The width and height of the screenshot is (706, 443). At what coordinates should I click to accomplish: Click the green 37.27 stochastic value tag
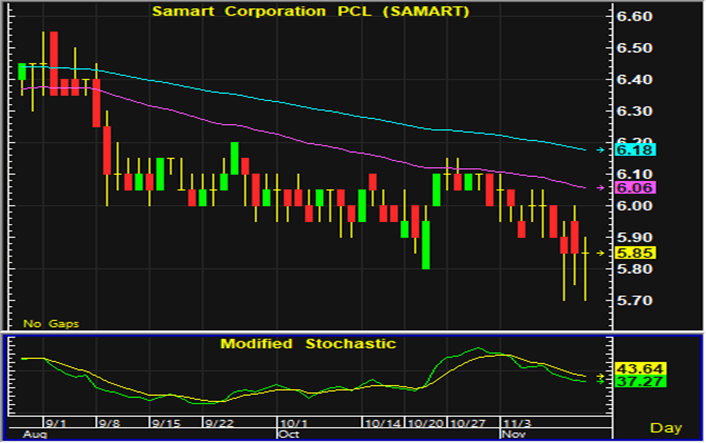point(636,382)
